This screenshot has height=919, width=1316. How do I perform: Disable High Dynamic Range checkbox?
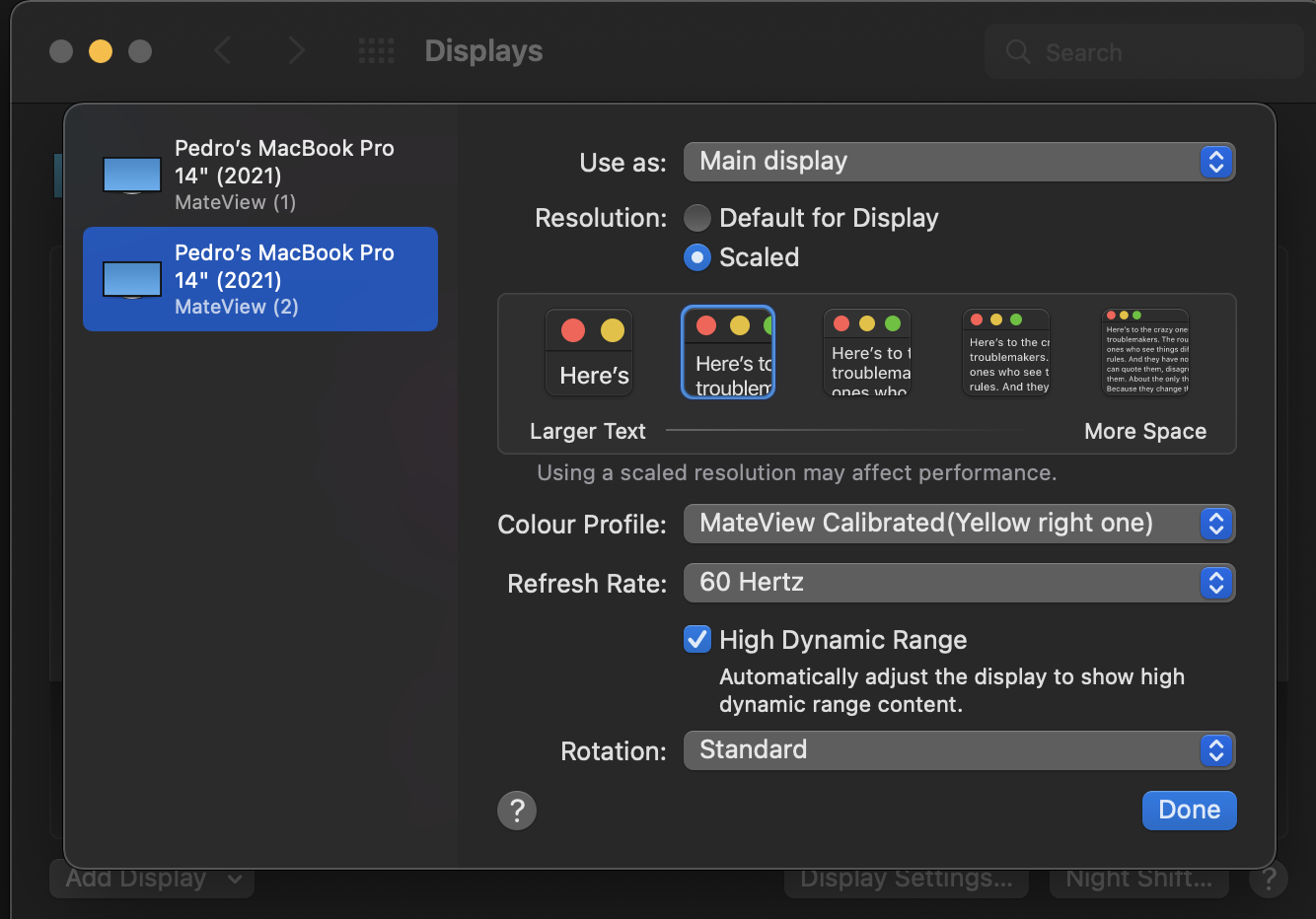(x=697, y=640)
